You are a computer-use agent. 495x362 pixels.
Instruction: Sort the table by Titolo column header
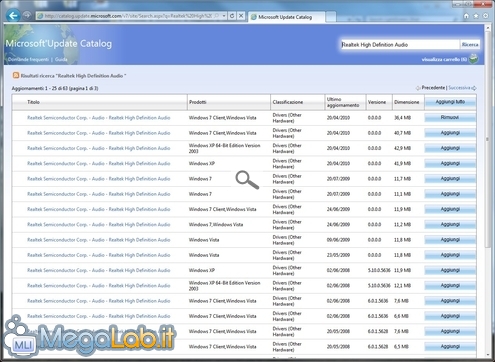(33, 102)
